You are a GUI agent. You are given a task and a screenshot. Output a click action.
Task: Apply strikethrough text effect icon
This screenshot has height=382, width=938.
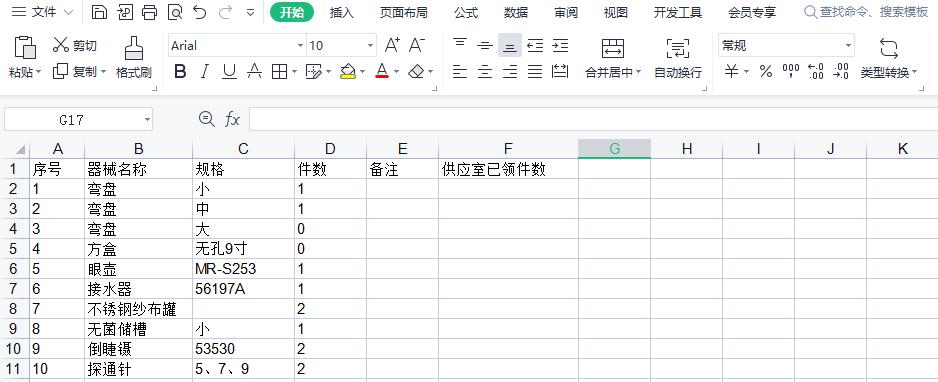[255, 72]
